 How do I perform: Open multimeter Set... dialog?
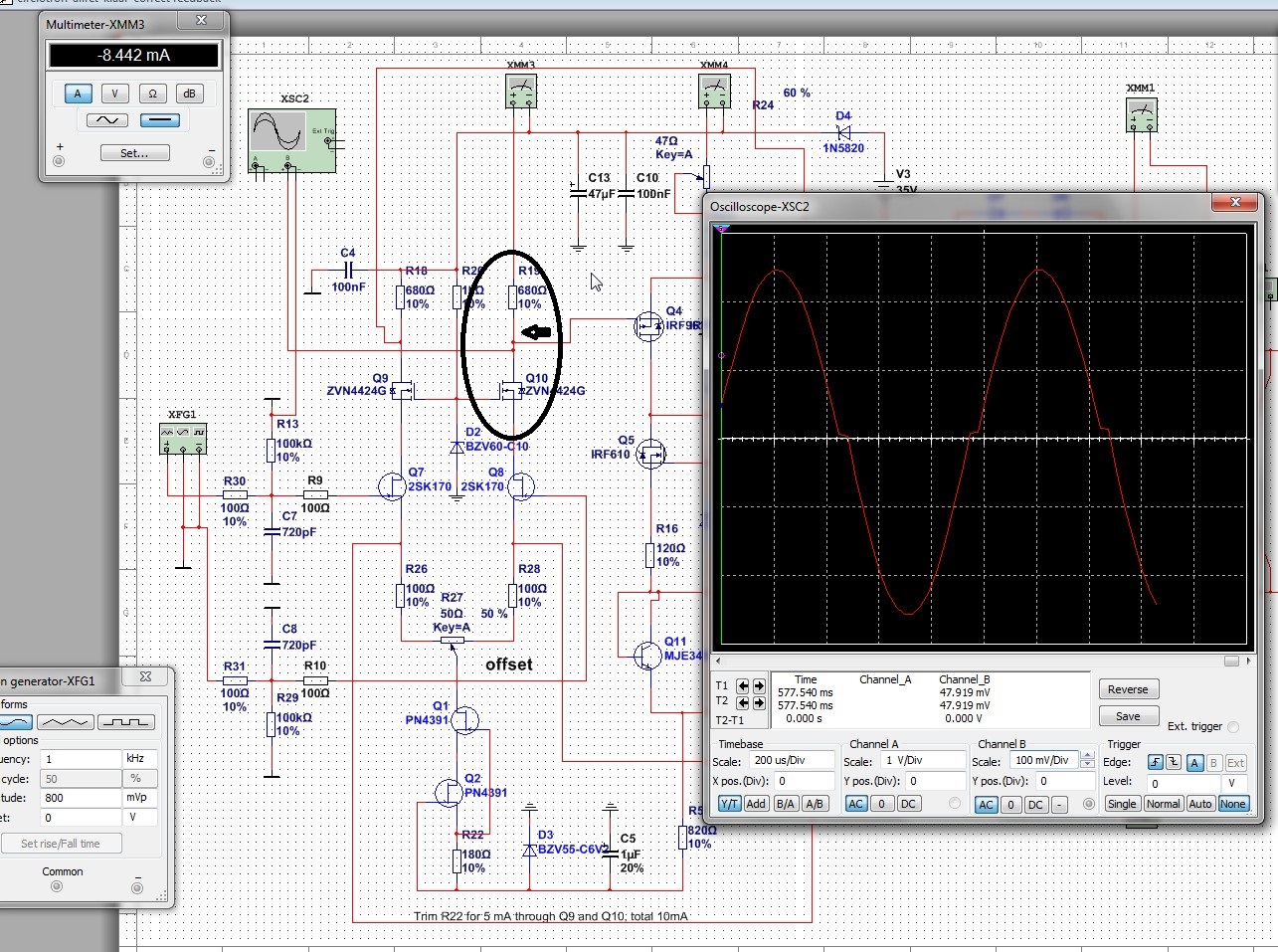133,153
